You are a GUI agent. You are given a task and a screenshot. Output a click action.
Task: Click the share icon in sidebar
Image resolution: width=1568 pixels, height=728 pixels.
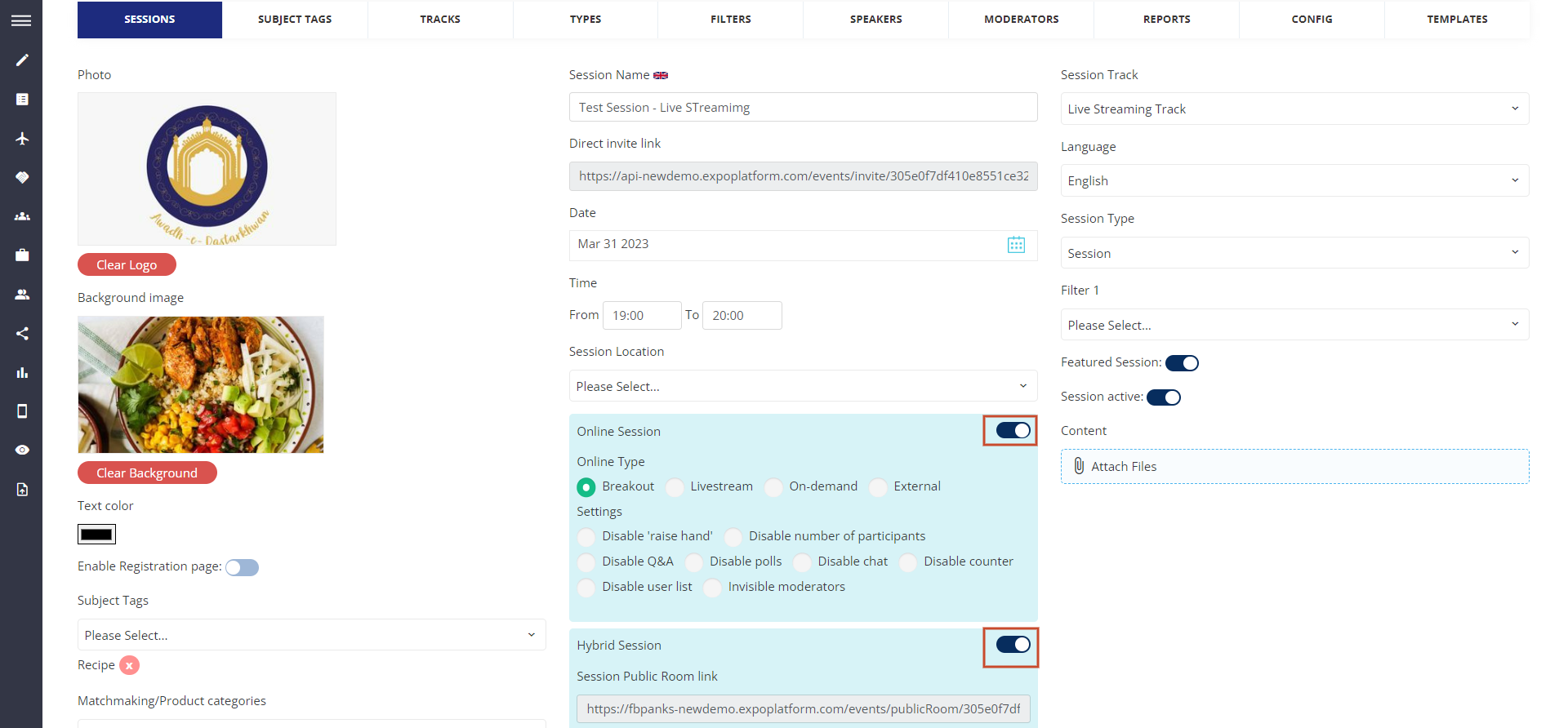(x=22, y=333)
